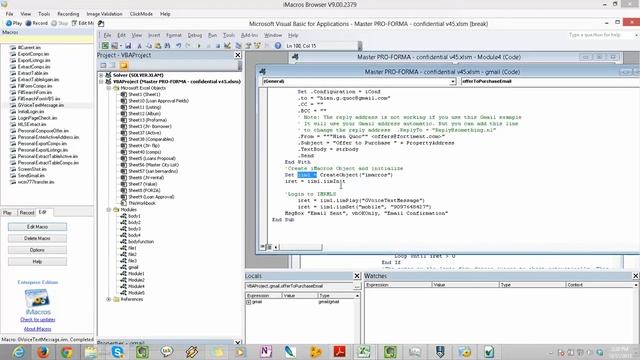Open the Insert menu in VBA editor
Viewport: 640px width, 360px height.
click(154, 35)
